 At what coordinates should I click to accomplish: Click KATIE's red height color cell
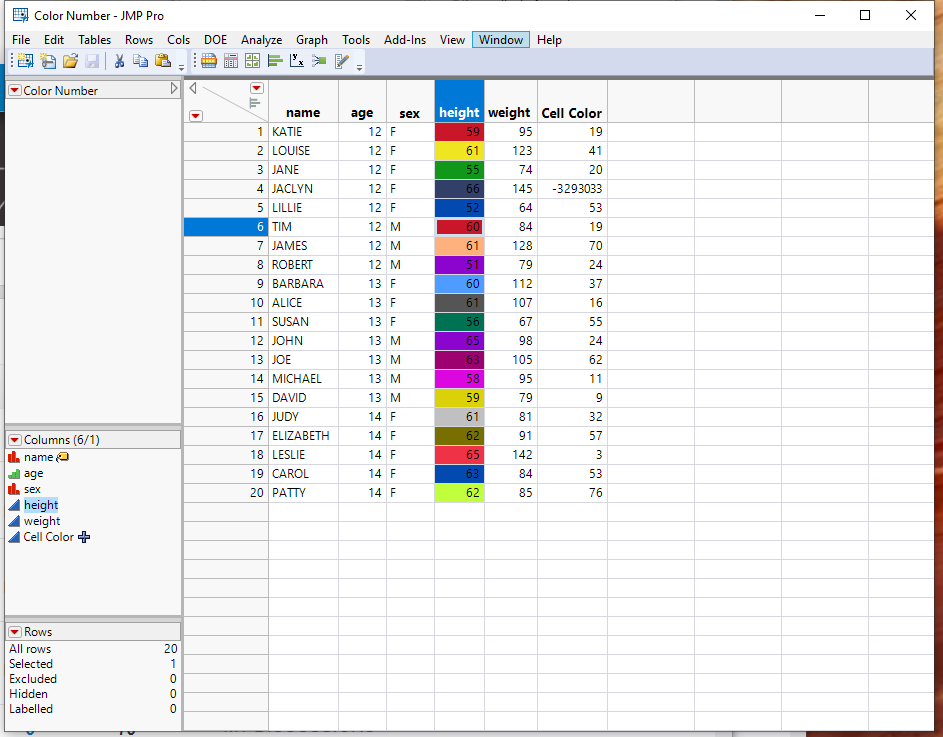coord(459,131)
